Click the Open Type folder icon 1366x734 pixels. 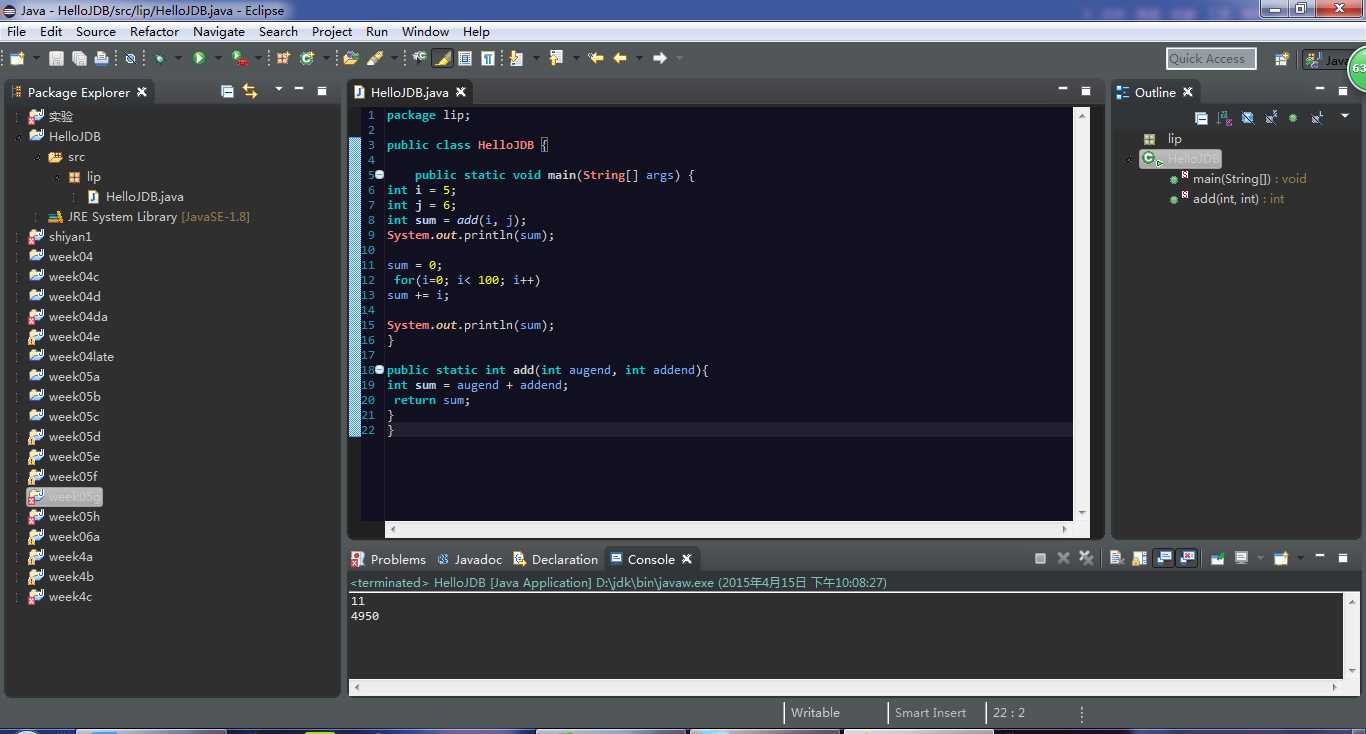tap(351, 58)
